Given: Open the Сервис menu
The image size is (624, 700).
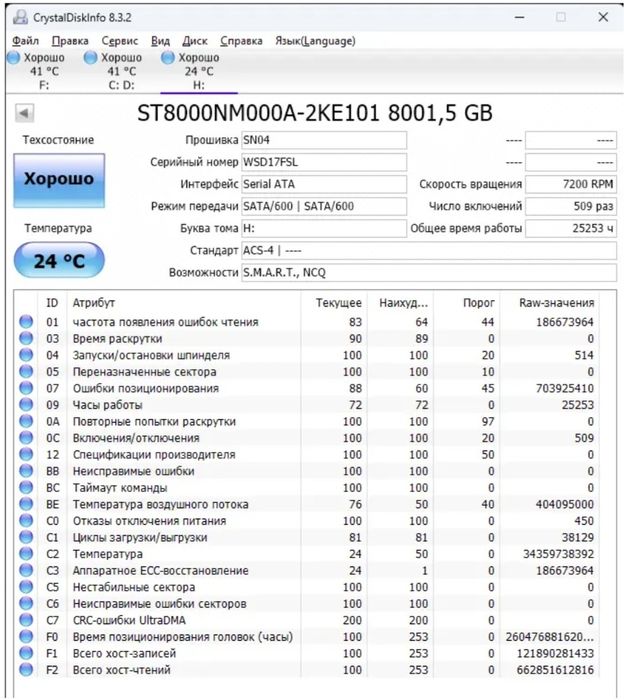Looking at the screenshot, I should [x=120, y=41].
